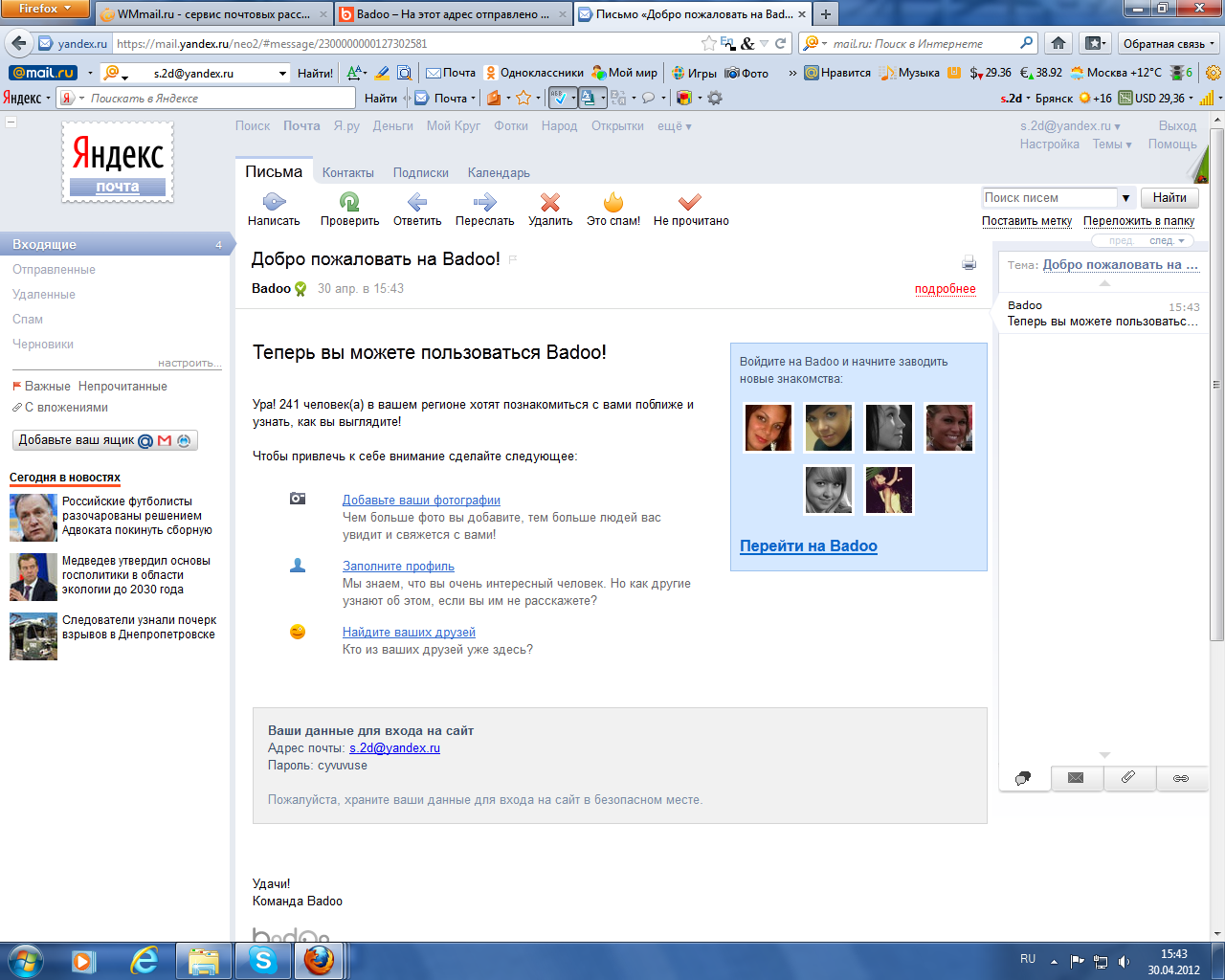Switch to the Контакты tab
The height and width of the screenshot is (980, 1225).
[347, 173]
